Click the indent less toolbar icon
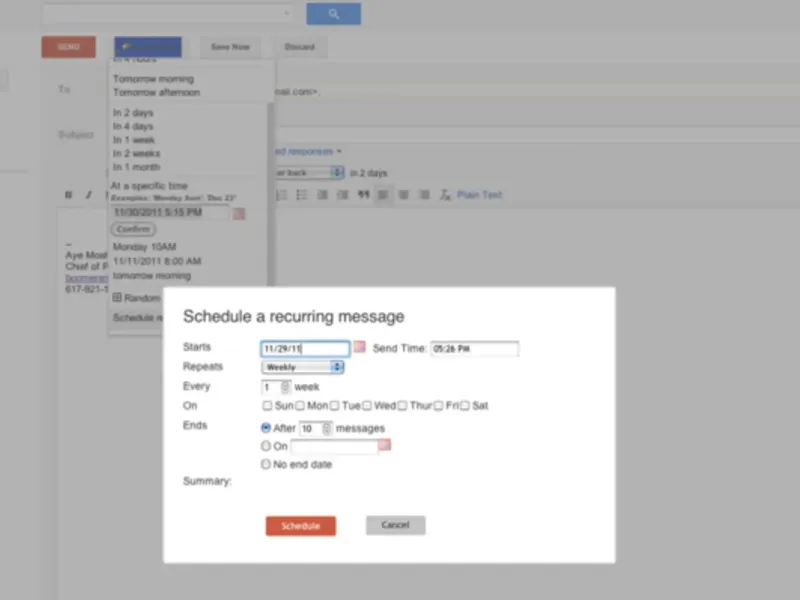 click(x=322, y=195)
